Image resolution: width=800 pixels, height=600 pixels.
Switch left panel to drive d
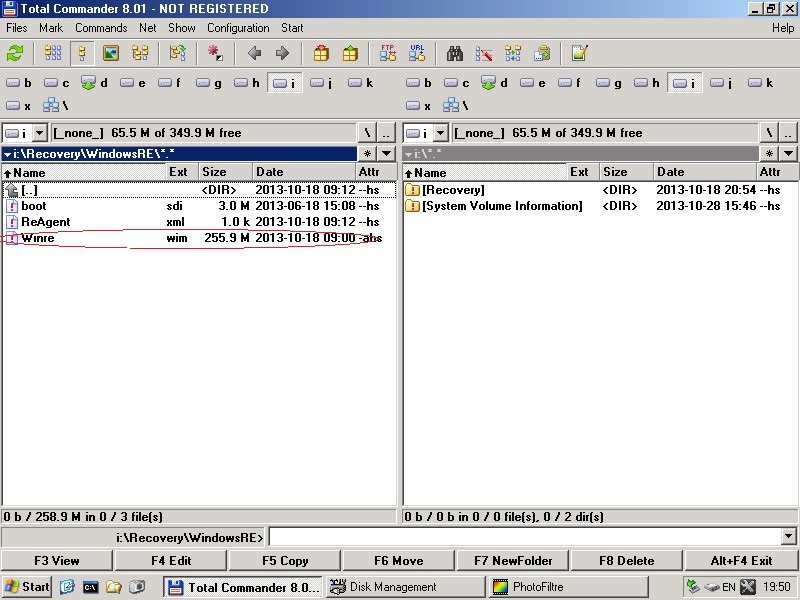tap(95, 83)
